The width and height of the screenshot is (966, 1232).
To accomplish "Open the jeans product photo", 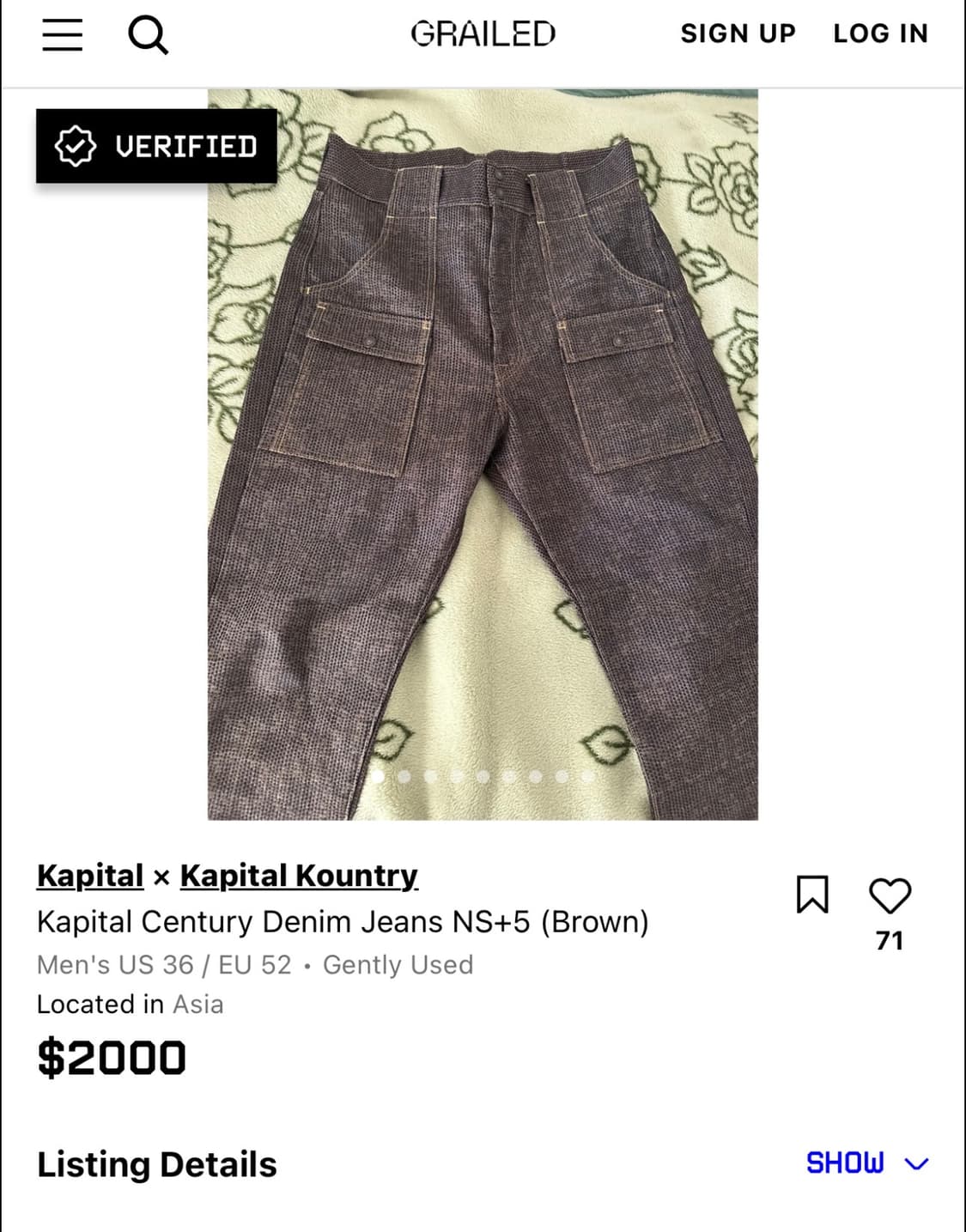I will coord(483,454).
